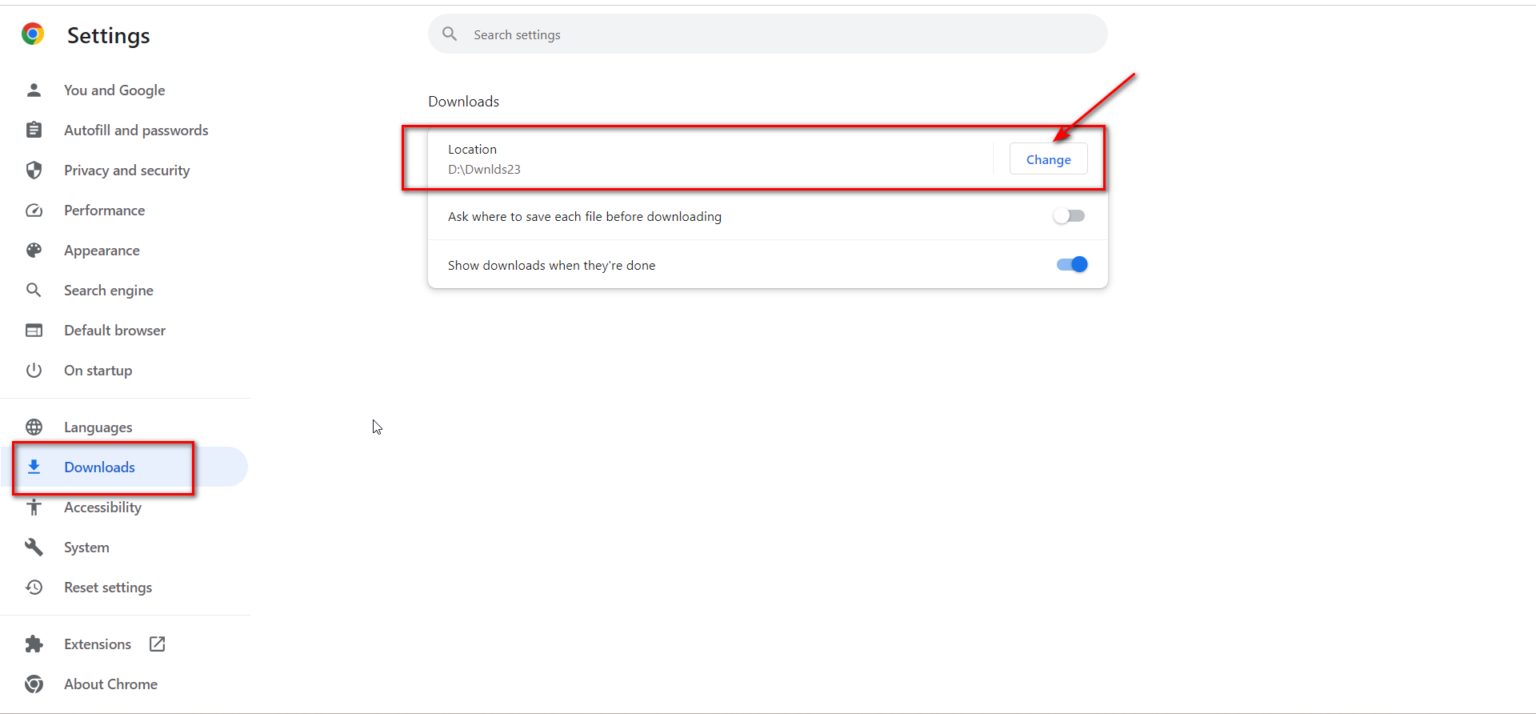Click inside the Search settings field

click(767, 33)
